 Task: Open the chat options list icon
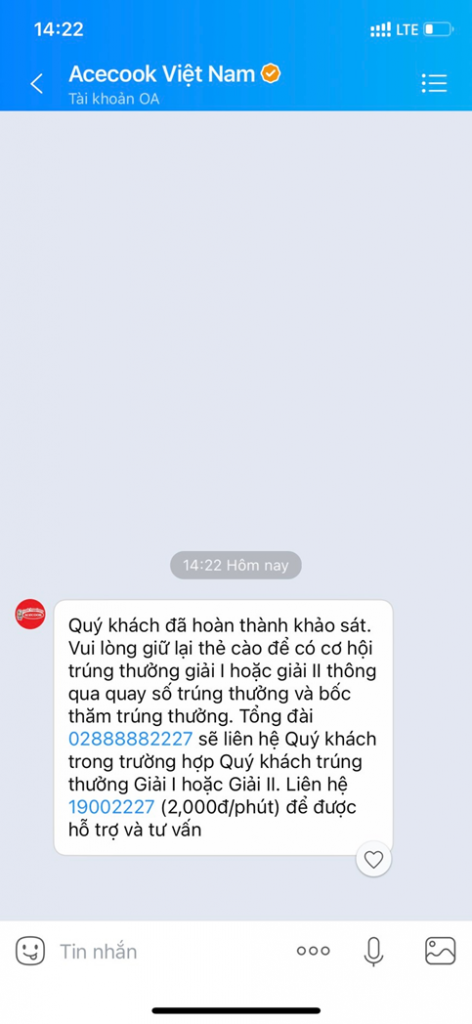point(434,83)
